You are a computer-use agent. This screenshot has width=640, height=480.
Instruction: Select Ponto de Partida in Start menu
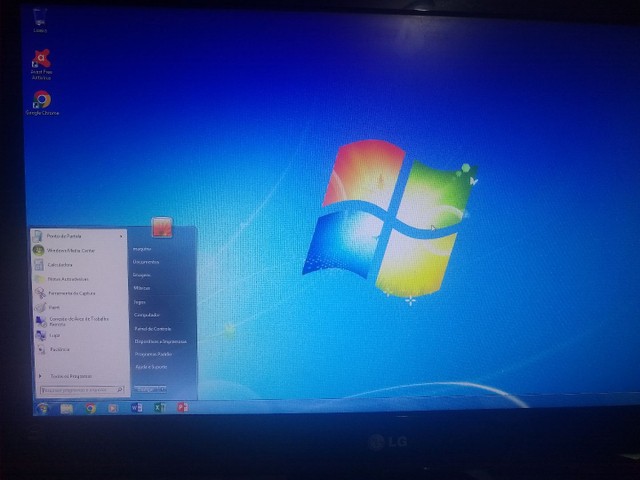[x=79, y=236]
